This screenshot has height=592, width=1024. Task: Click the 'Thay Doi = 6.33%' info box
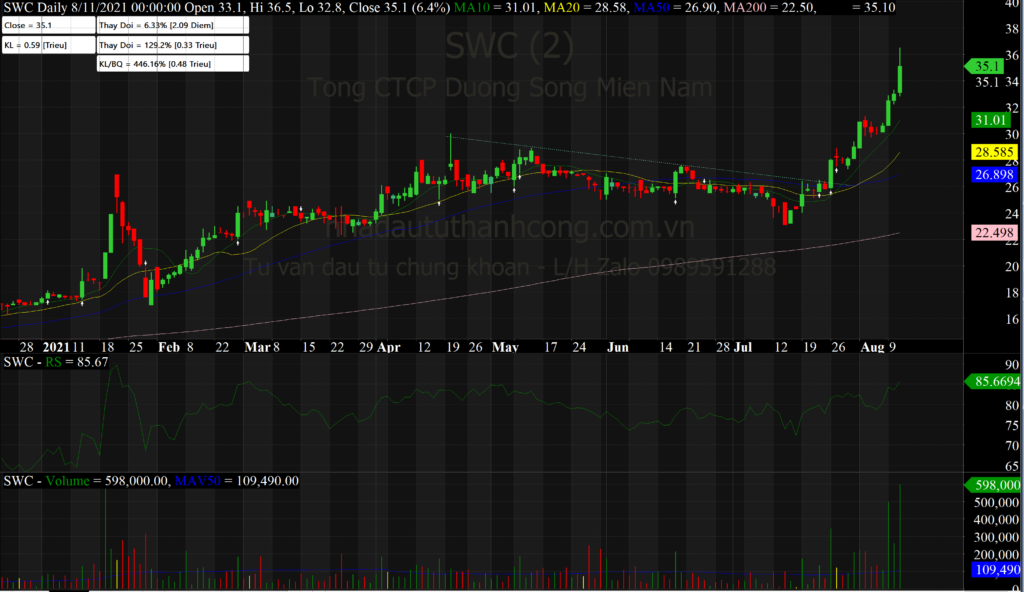(x=170, y=24)
